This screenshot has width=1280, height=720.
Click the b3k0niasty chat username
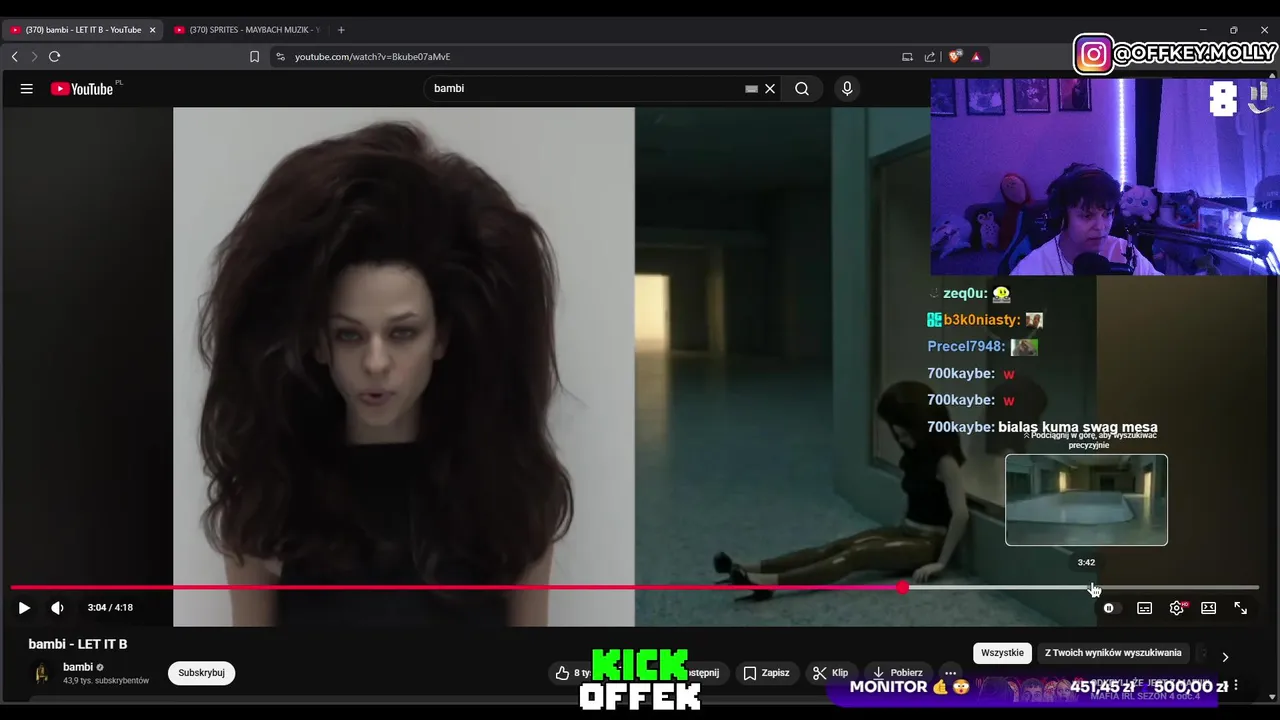point(982,320)
